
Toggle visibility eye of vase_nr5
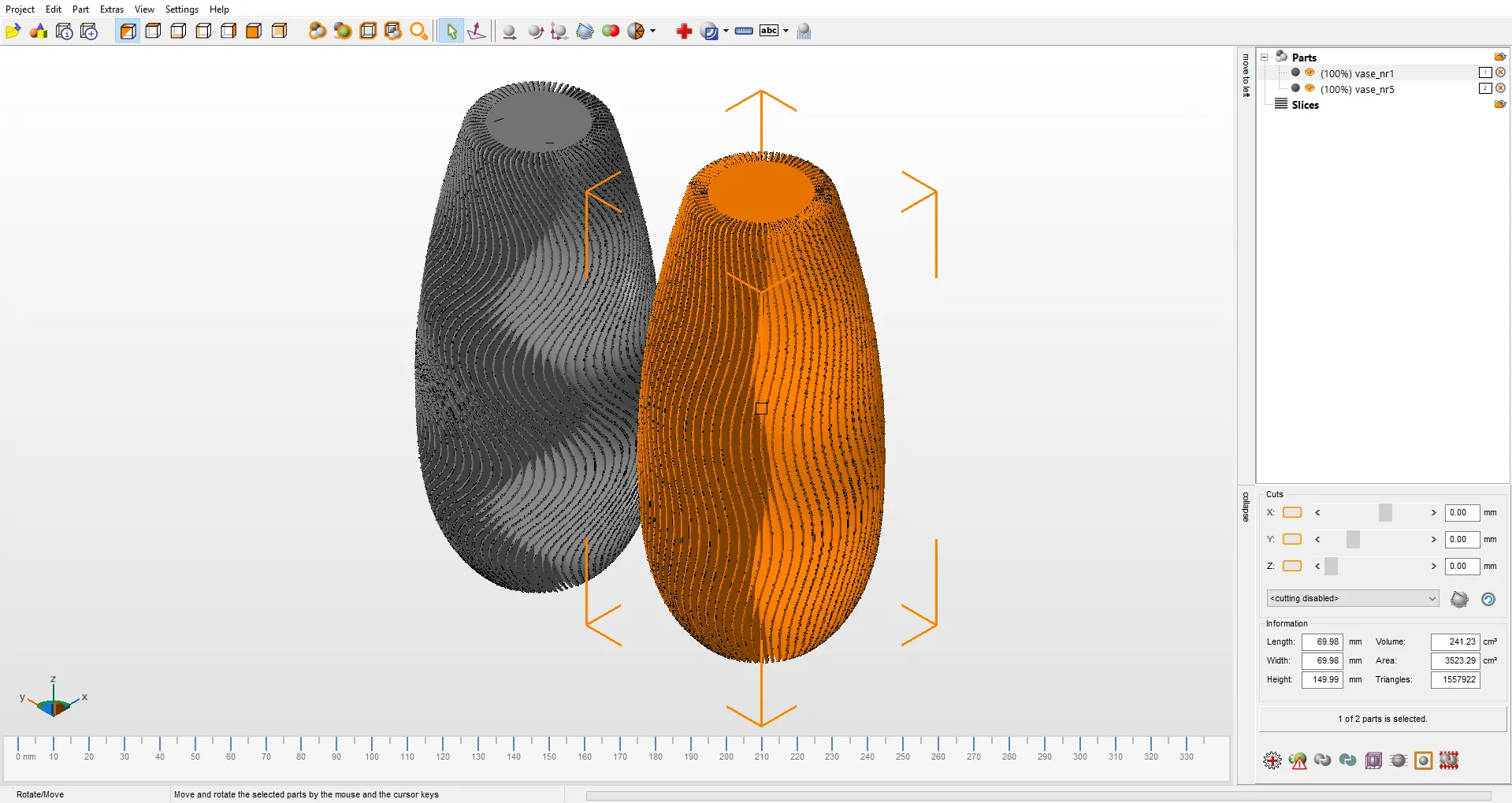click(1310, 88)
